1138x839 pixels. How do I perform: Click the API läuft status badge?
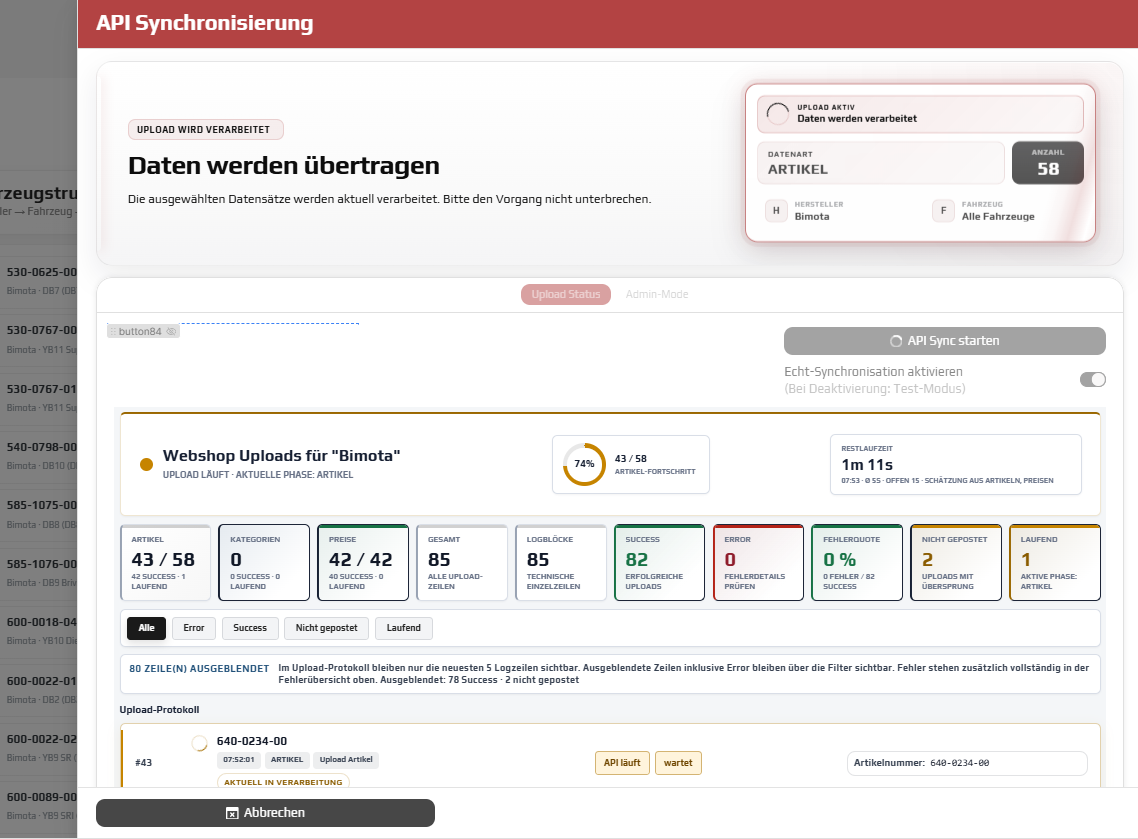pyautogui.click(x=622, y=763)
